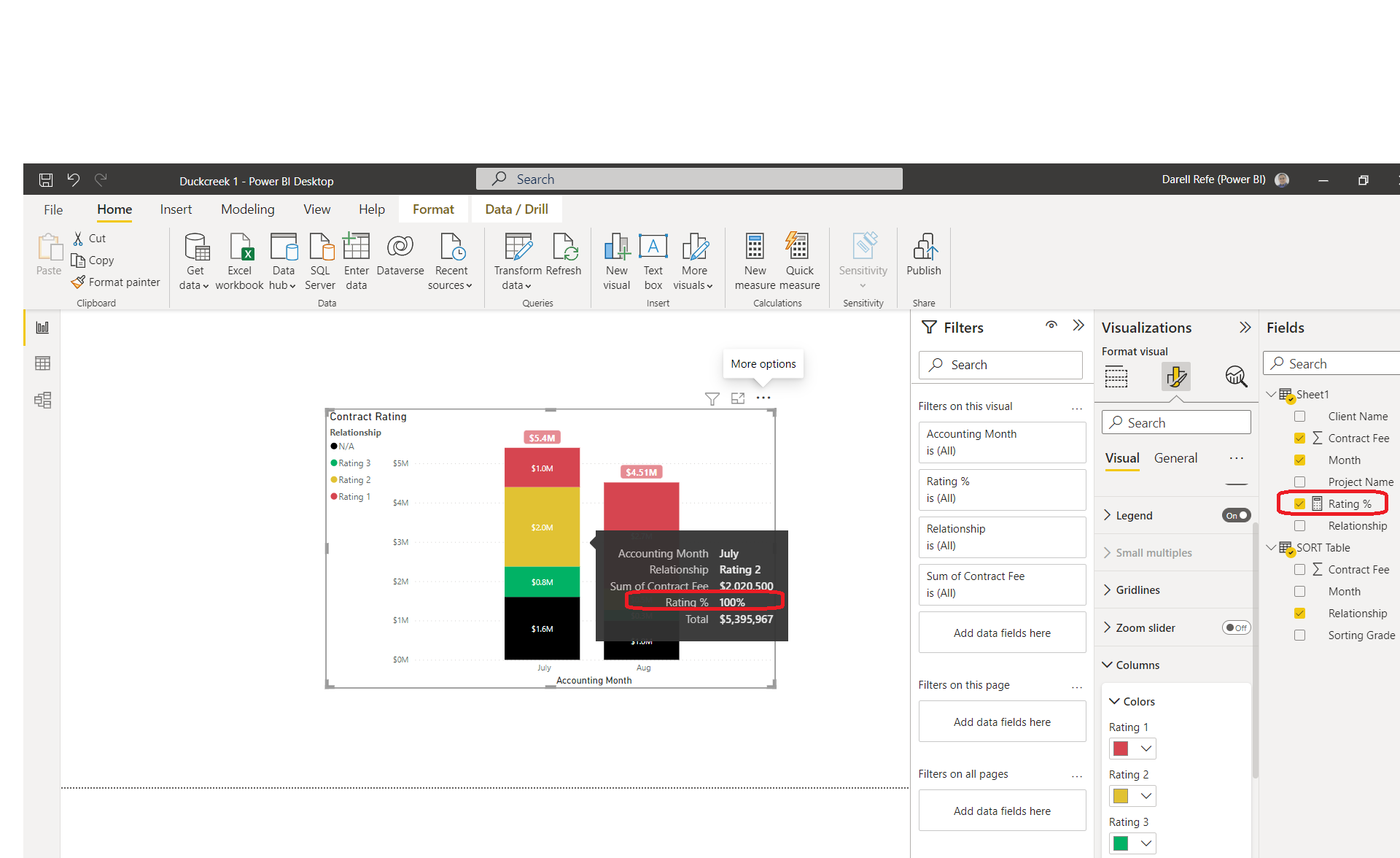This screenshot has height=858, width=1400.
Task: Create a New measure
Action: point(755,262)
